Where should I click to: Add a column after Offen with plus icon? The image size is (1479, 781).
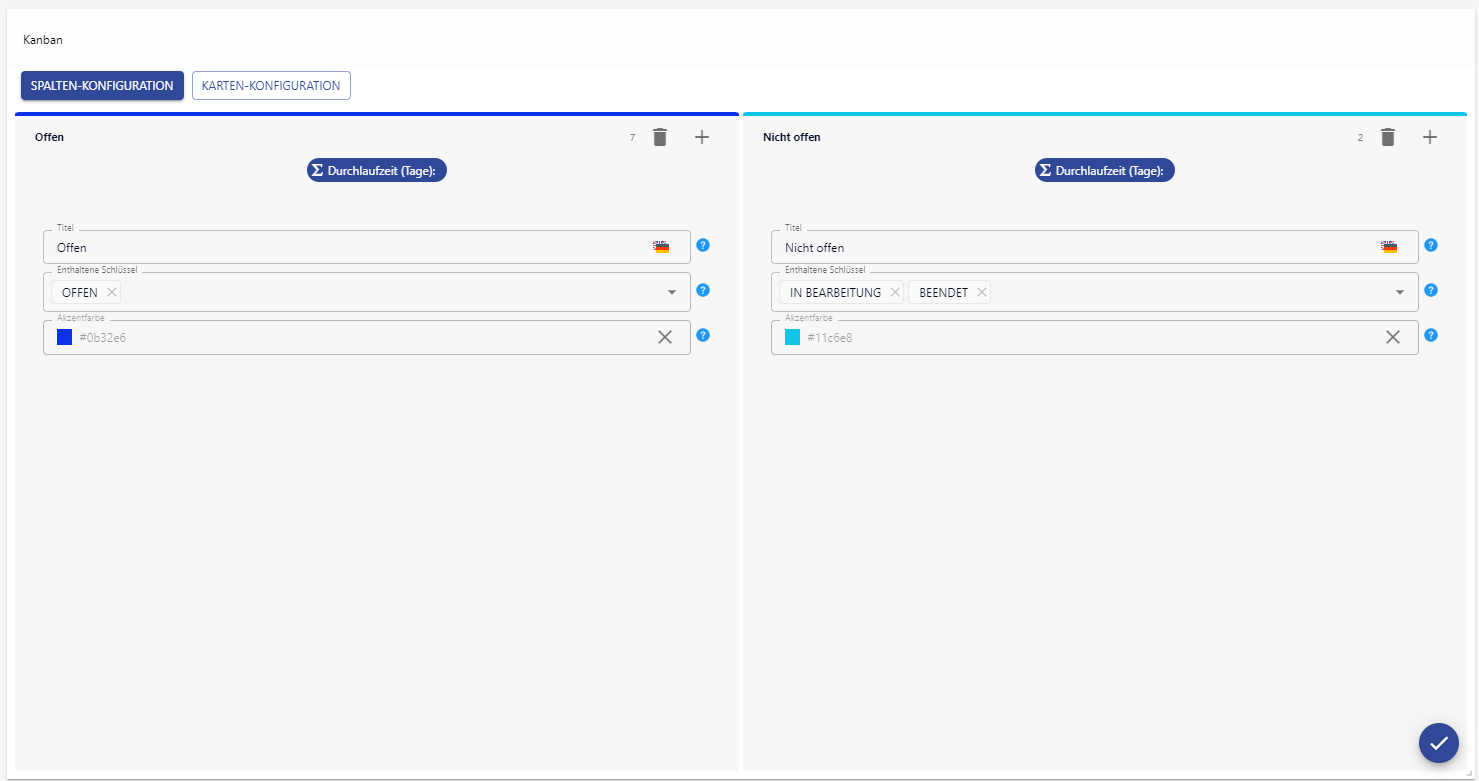coord(702,138)
